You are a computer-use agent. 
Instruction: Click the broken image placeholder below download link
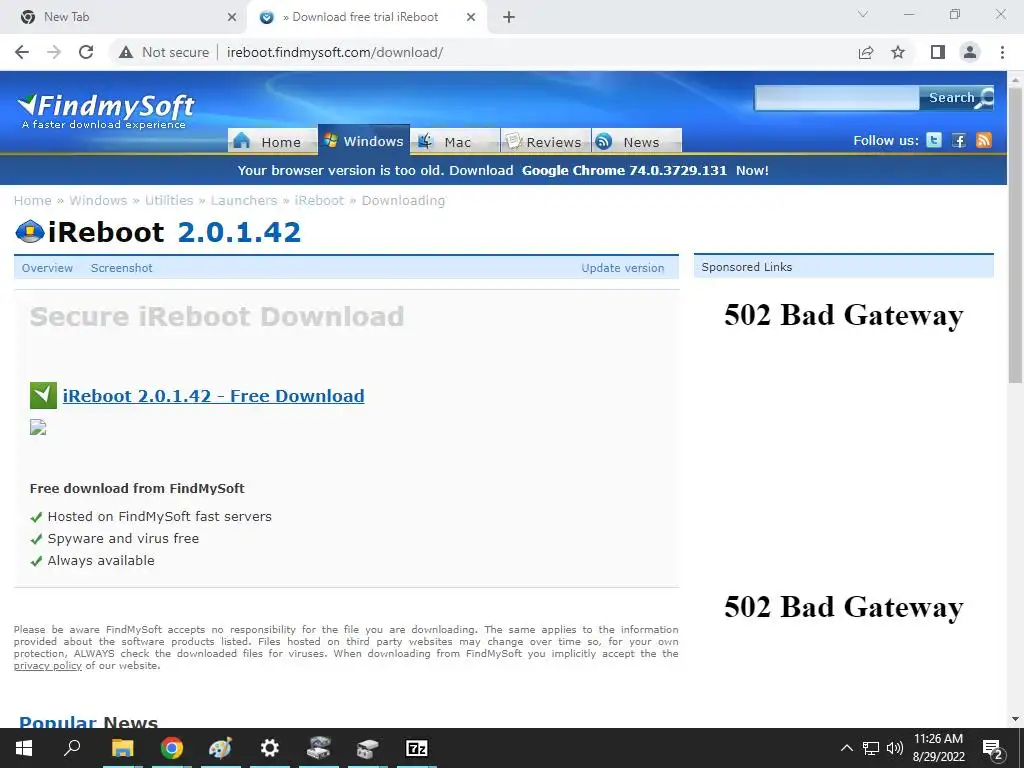coord(38,427)
